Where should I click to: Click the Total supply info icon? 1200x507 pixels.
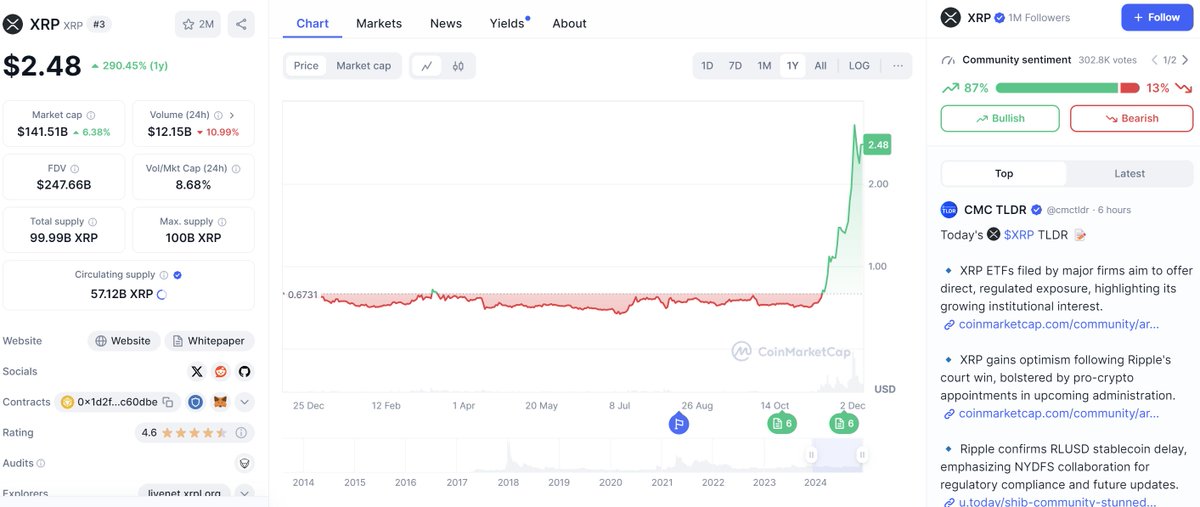(x=93, y=222)
